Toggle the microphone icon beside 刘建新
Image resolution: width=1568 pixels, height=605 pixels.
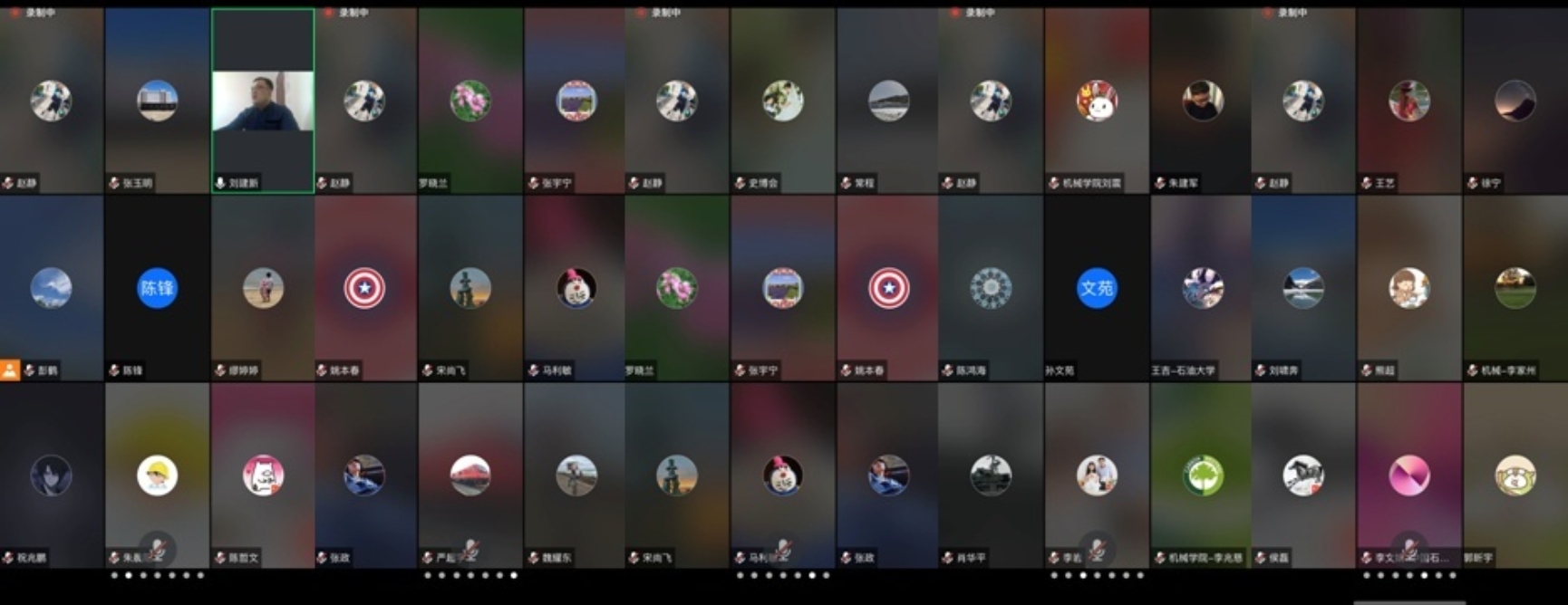click(219, 183)
